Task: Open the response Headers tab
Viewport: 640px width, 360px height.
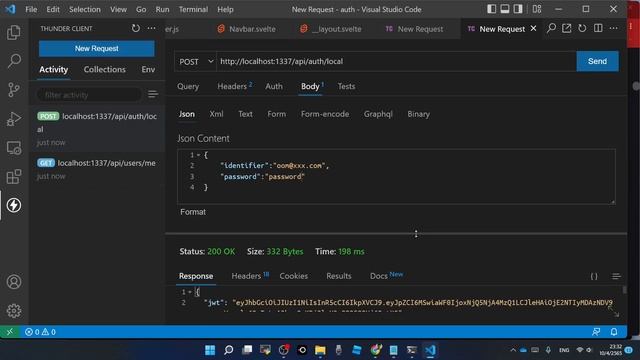Action: coord(249,276)
